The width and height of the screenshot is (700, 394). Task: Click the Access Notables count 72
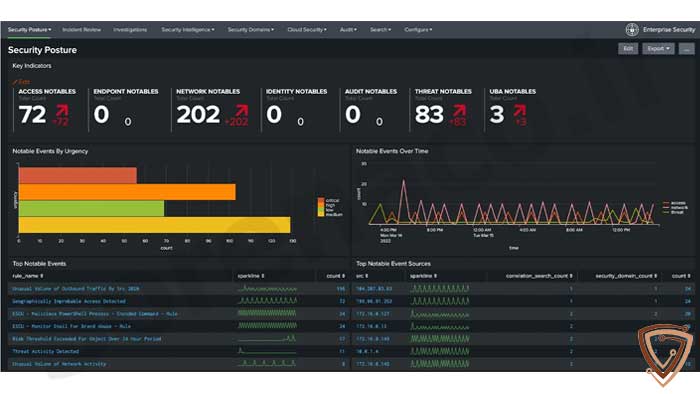click(33, 114)
